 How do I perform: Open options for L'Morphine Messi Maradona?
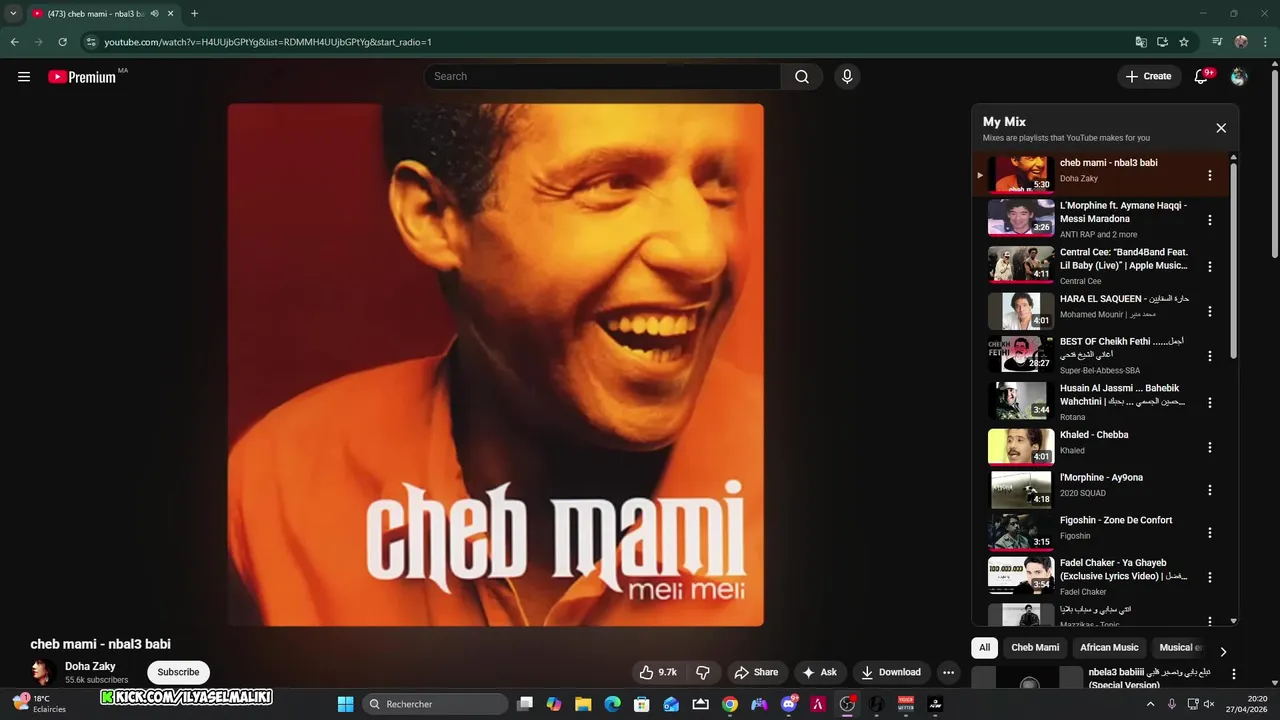click(x=1209, y=220)
